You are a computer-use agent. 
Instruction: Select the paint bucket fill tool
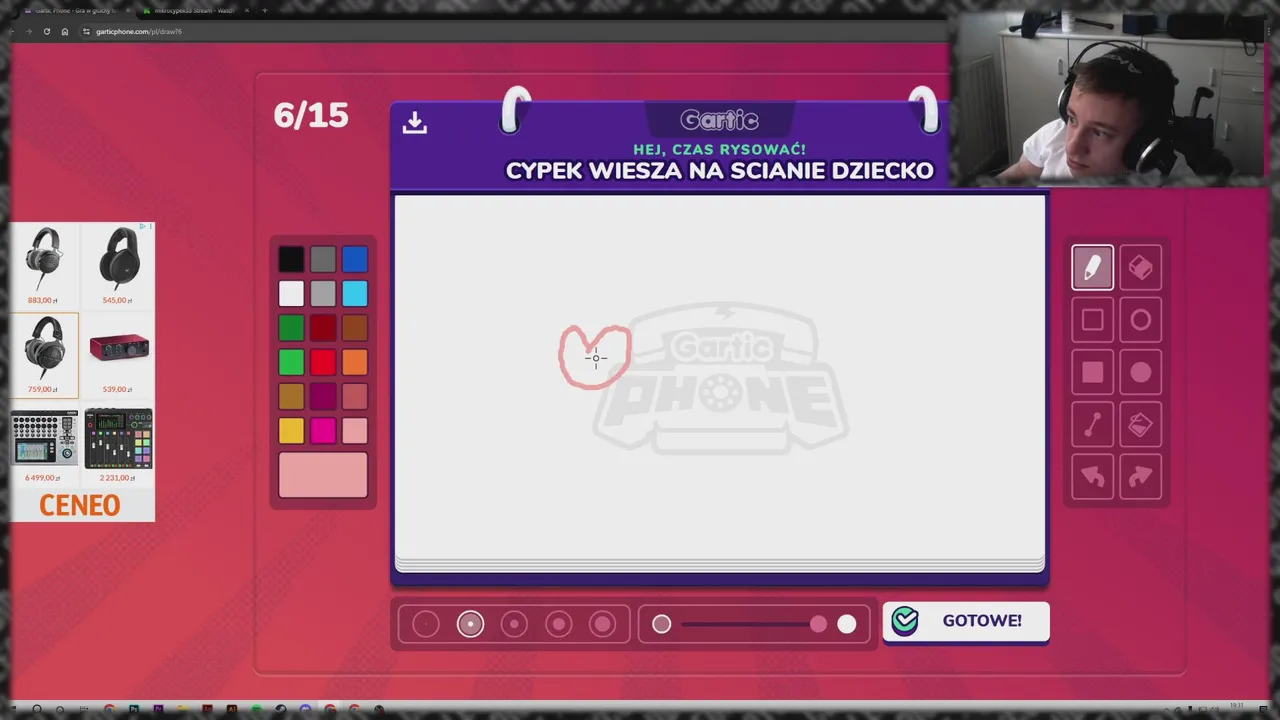1140,425
